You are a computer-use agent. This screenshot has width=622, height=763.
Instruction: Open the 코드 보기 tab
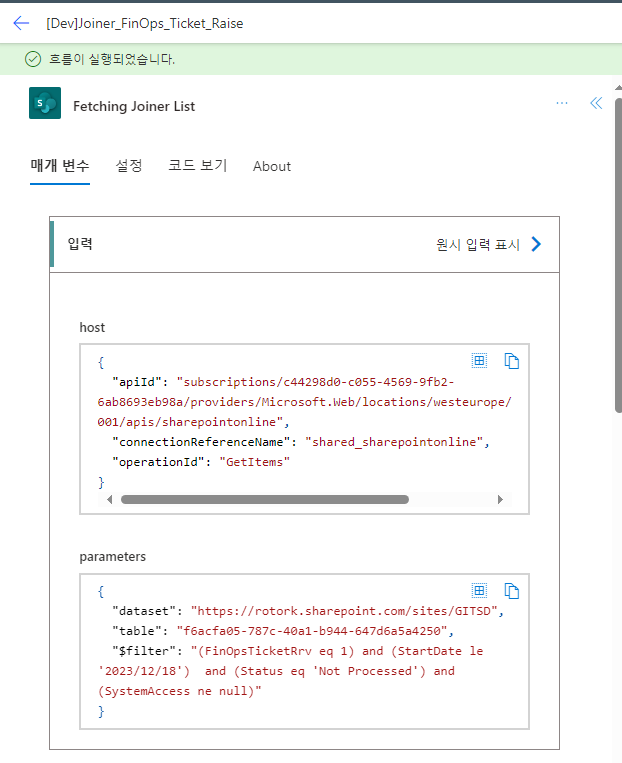tap(198, 166)
